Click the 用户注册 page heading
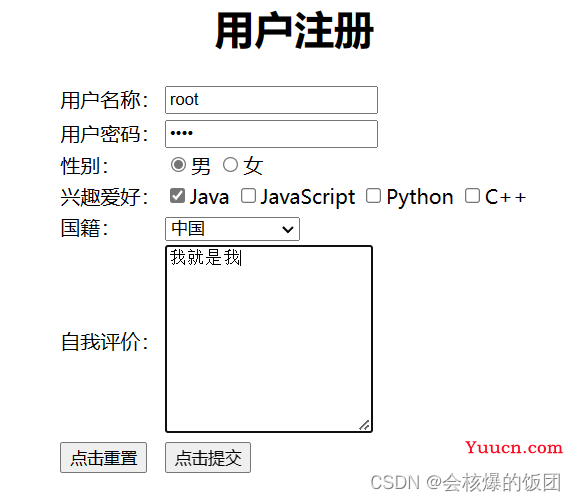The height and width of the screenshot is (502, 575). coord(294,31)
